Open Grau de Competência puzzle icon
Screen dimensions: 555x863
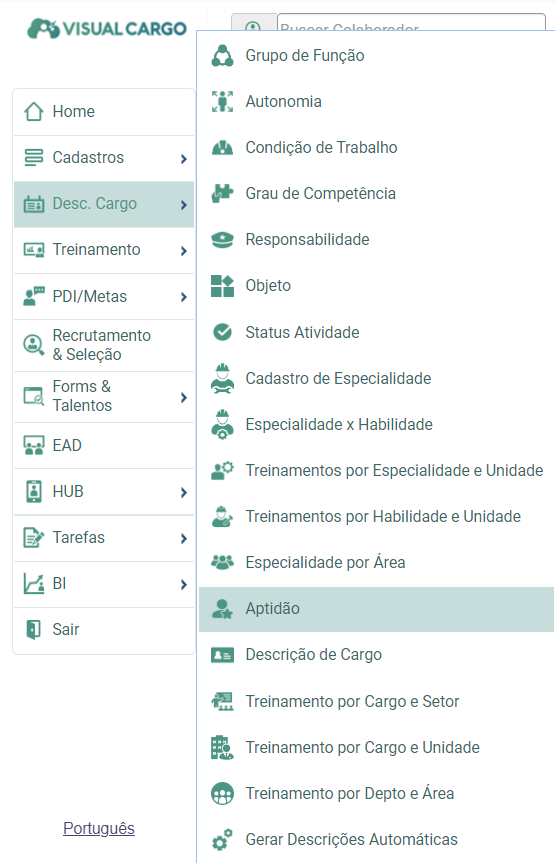[x=222, y=194]
